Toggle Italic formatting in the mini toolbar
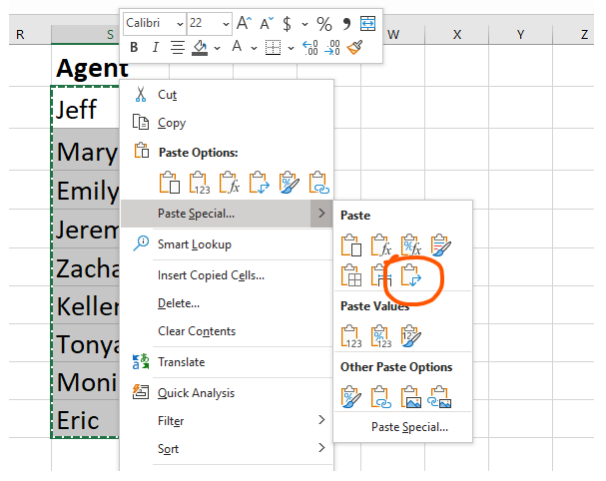606x481 pixels. [x=155, y=47]
